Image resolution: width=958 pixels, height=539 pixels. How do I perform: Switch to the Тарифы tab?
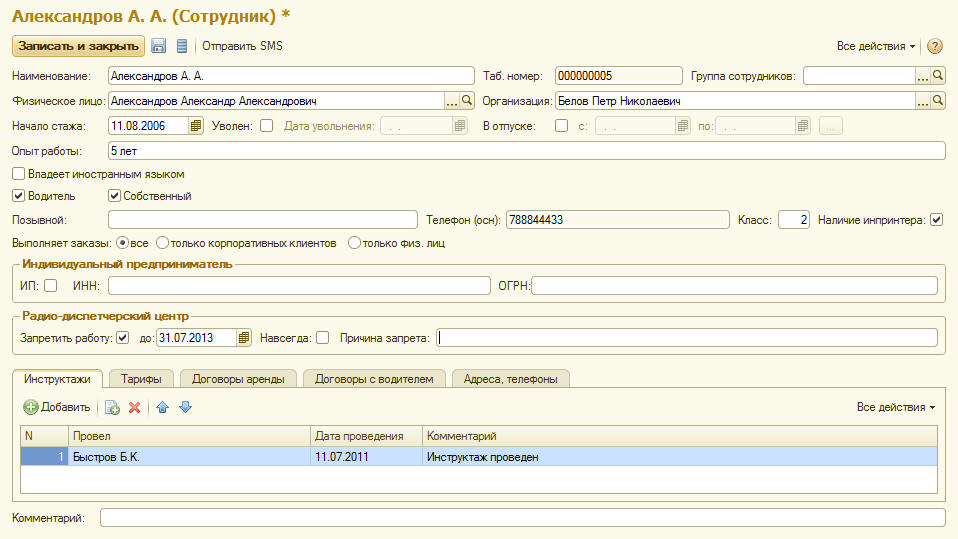(x=142, y=378)
